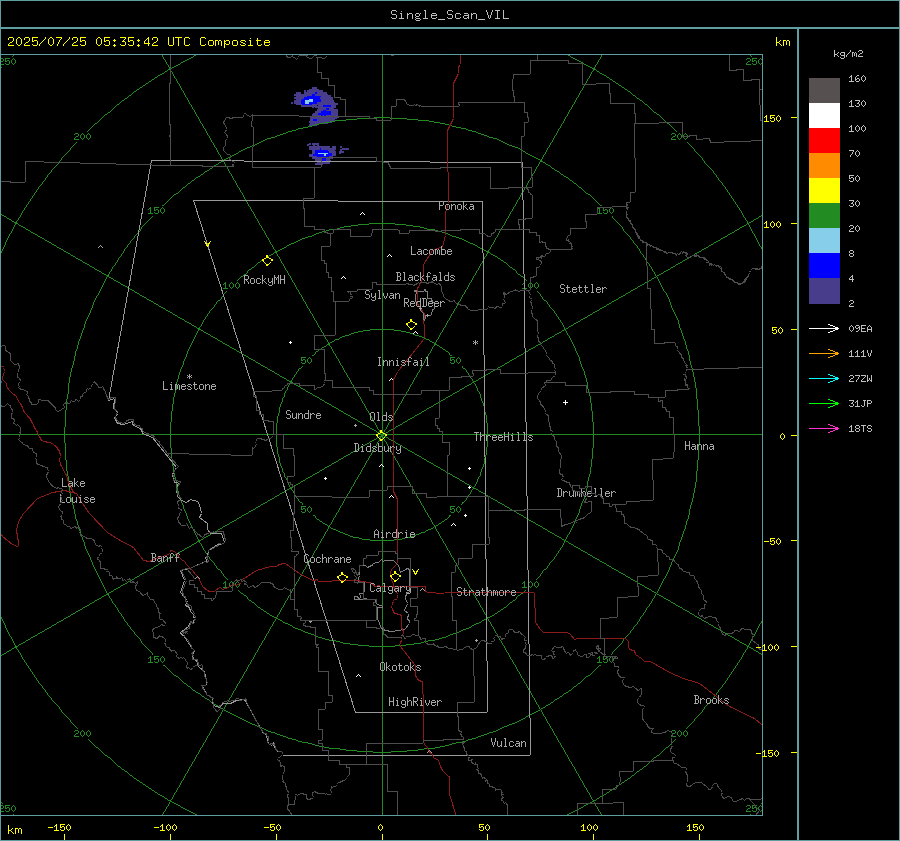900x841 pixels.
Task: Click the -150 tick on bottom axis
Action: (59, 827)
